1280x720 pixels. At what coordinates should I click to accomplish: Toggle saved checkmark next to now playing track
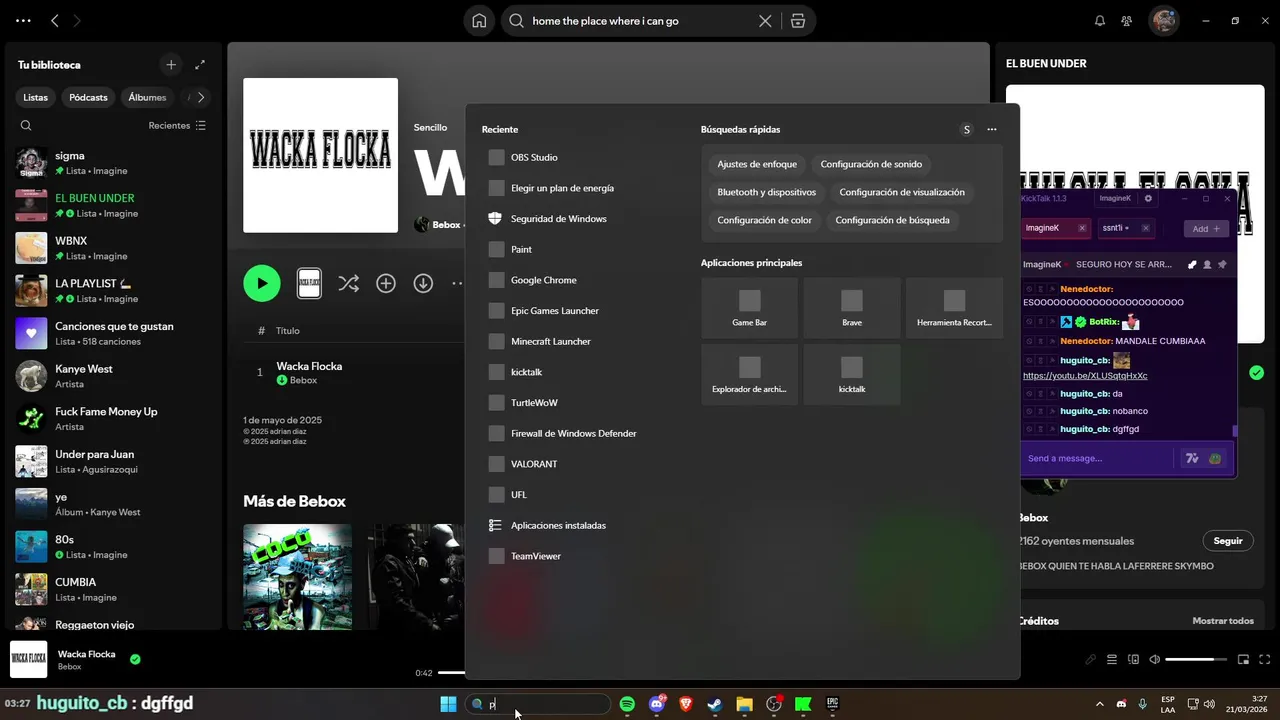point(135,659)
